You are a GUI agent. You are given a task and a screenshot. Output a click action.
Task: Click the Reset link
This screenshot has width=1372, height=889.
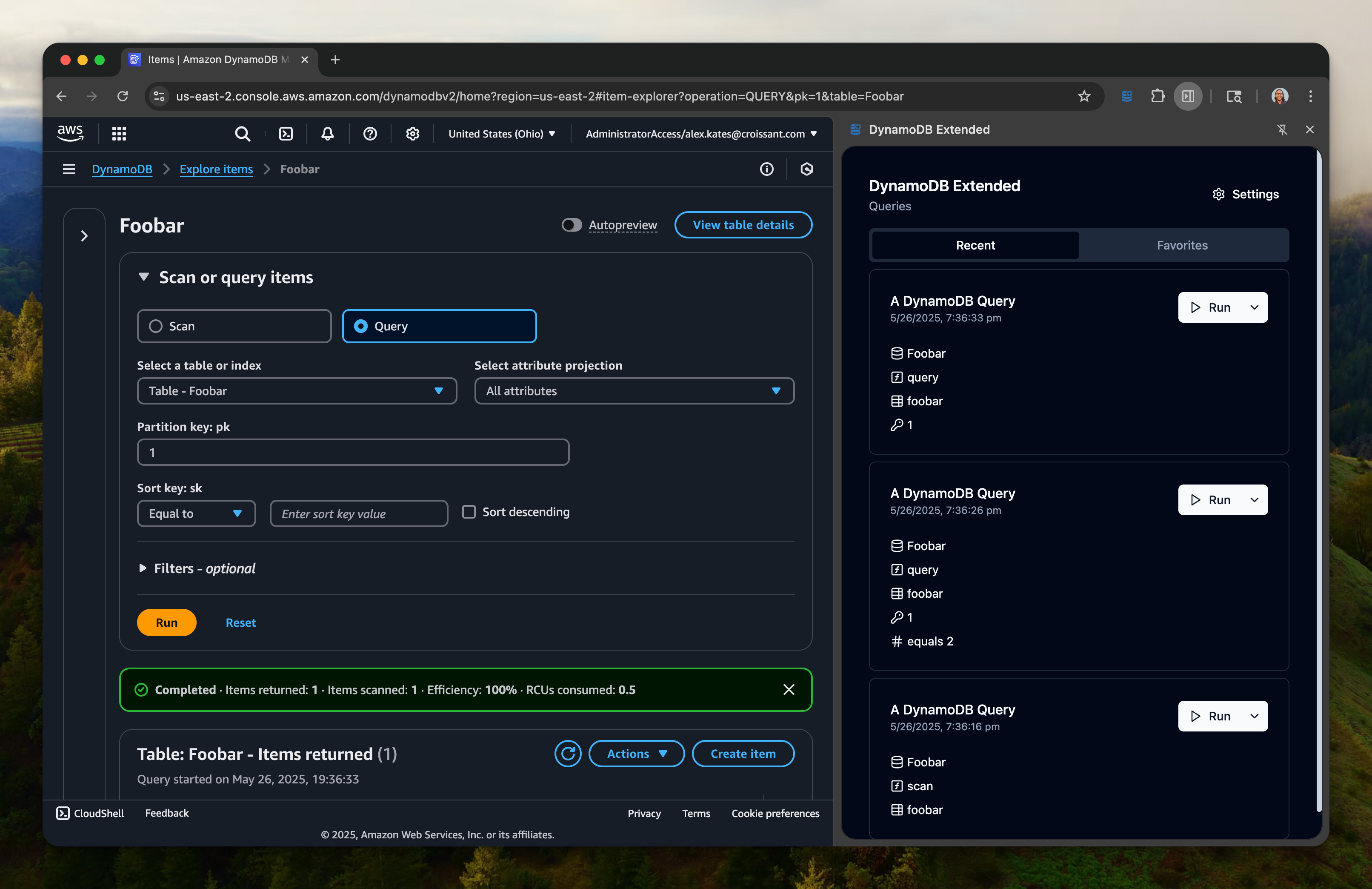coord(240,622)
